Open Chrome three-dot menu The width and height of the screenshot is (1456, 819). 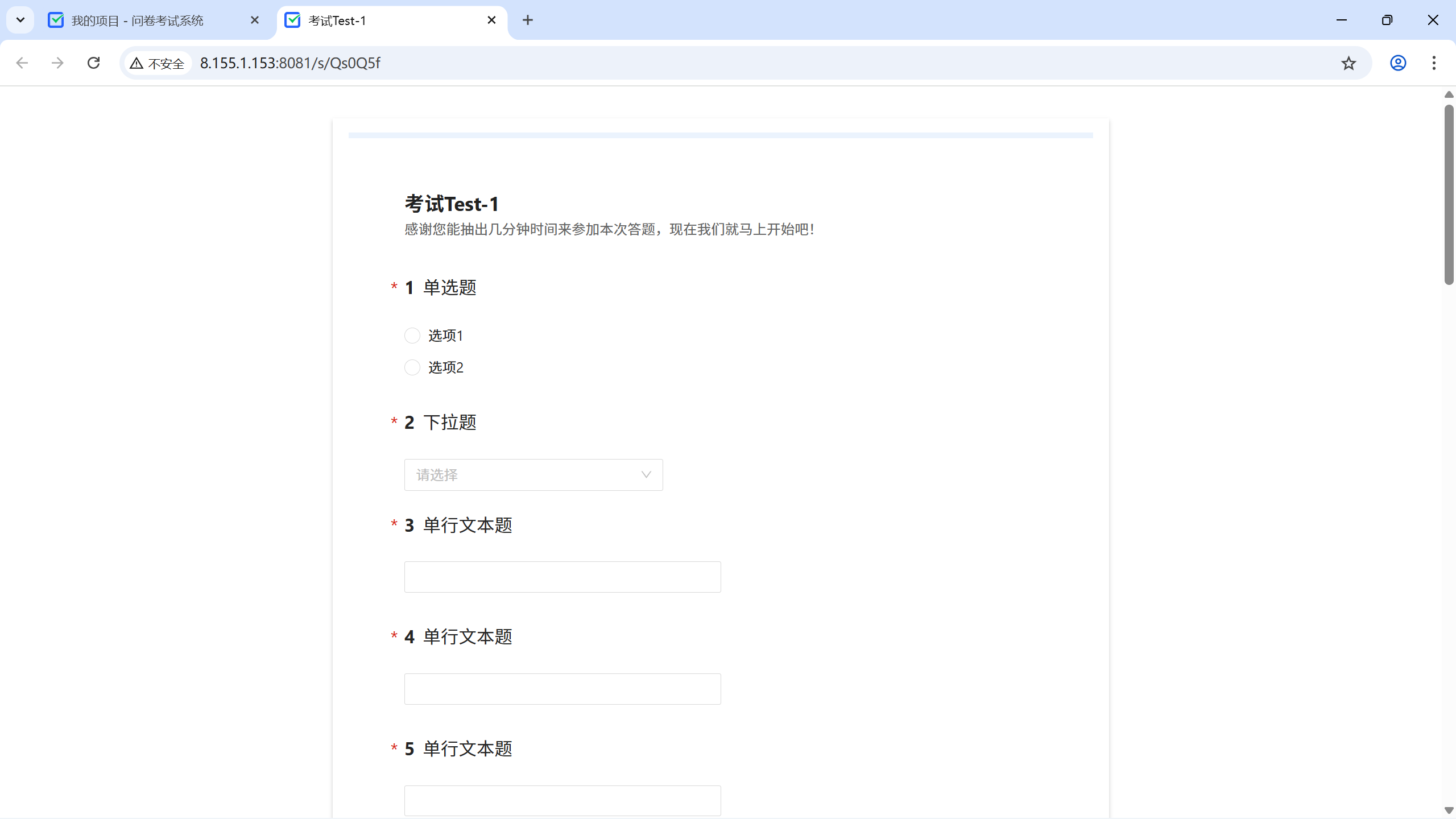[x=1434, y=63]
